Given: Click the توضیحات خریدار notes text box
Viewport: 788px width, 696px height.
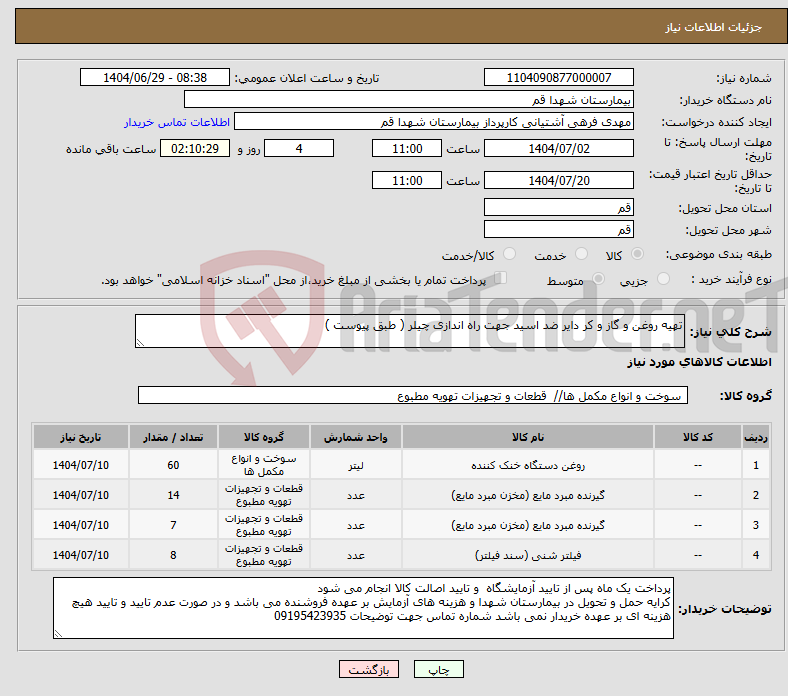Looking at the screenshot, I should pos(363,607).
